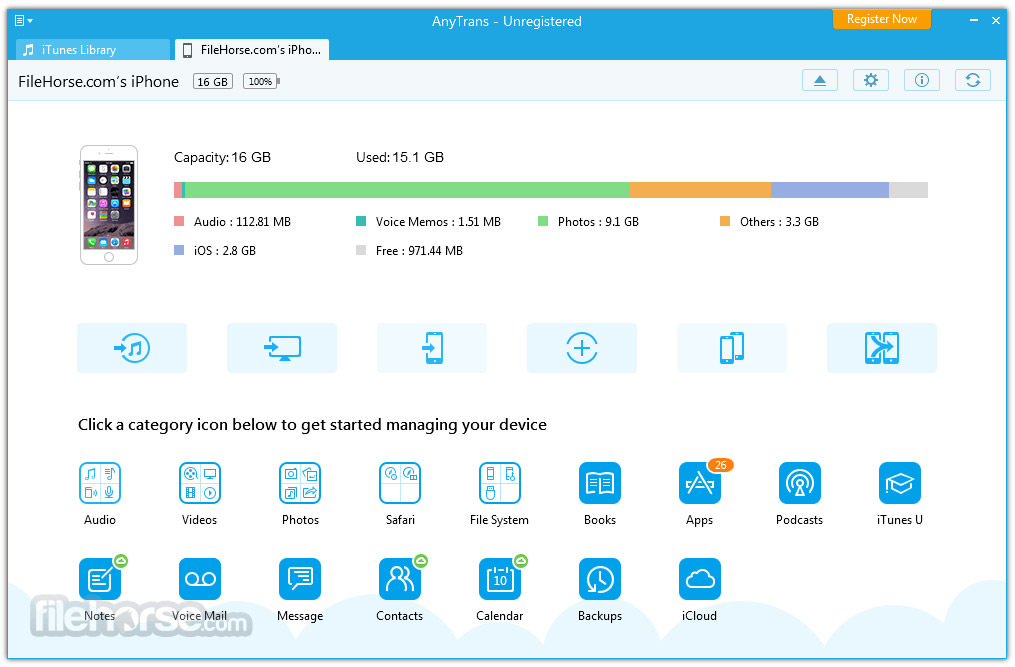1015x667 pixels.
Task: Switch to the FileHorse.com's iPhone tab
Action: (x=252, y=50)
